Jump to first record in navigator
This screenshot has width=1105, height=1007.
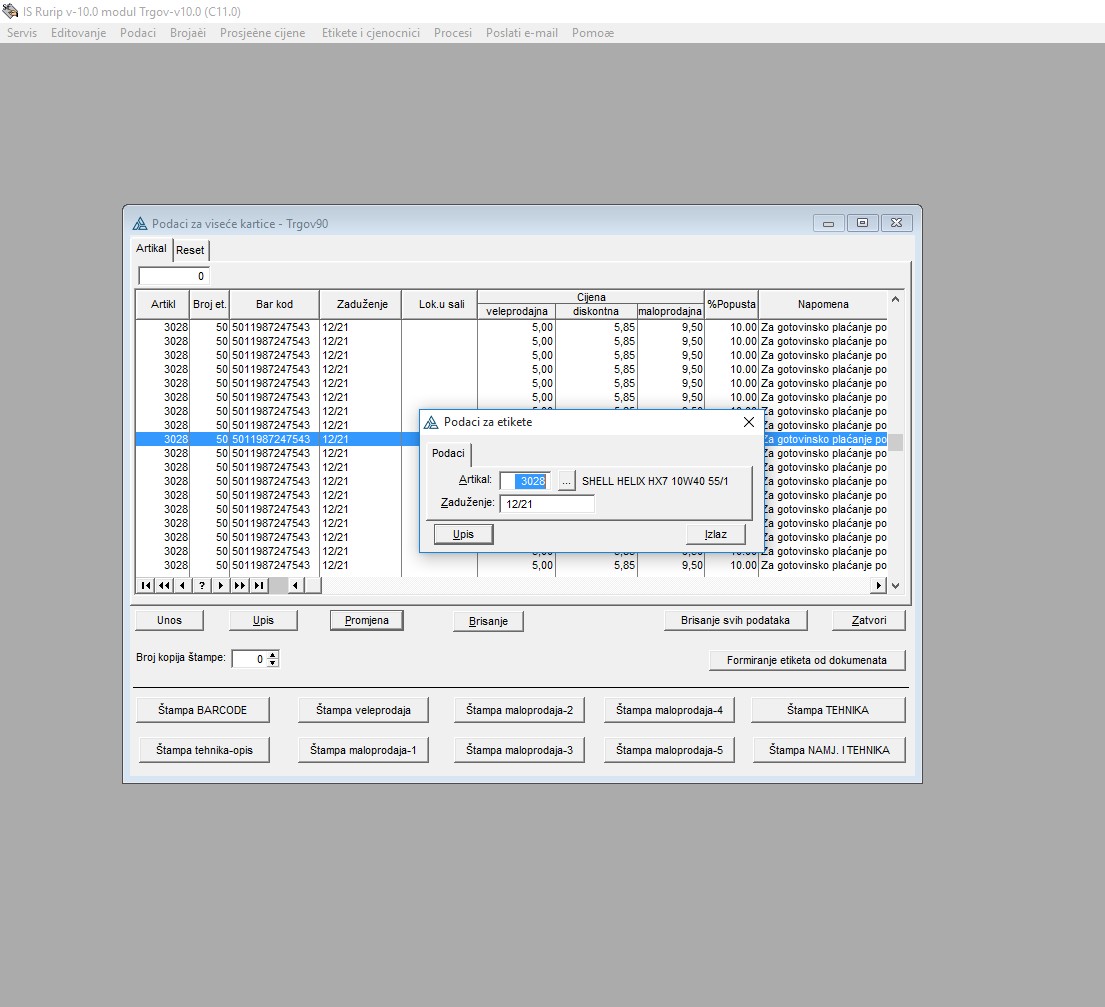tap(146, 585)
